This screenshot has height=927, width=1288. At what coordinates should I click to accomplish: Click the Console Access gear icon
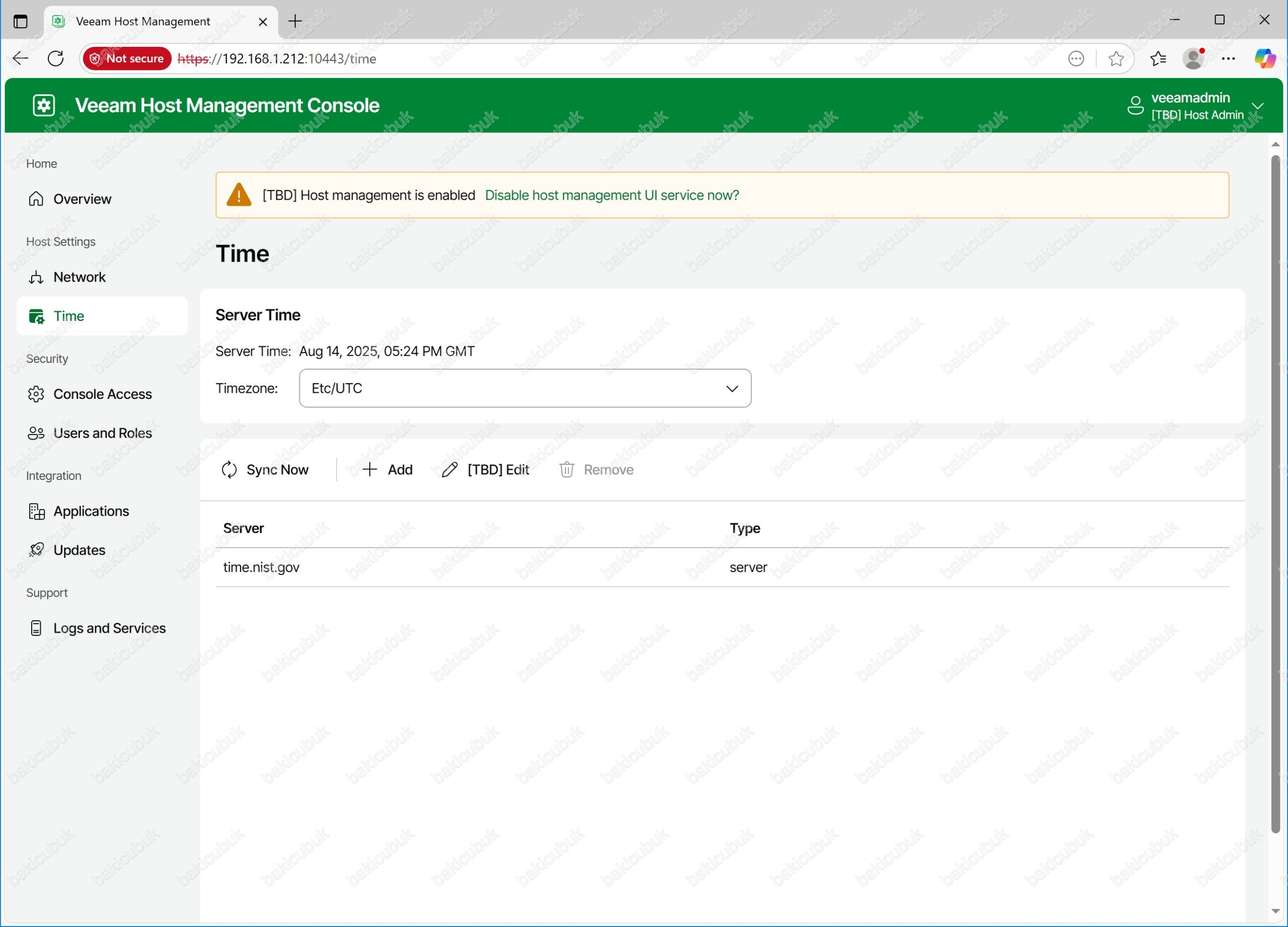click(36, 394)
